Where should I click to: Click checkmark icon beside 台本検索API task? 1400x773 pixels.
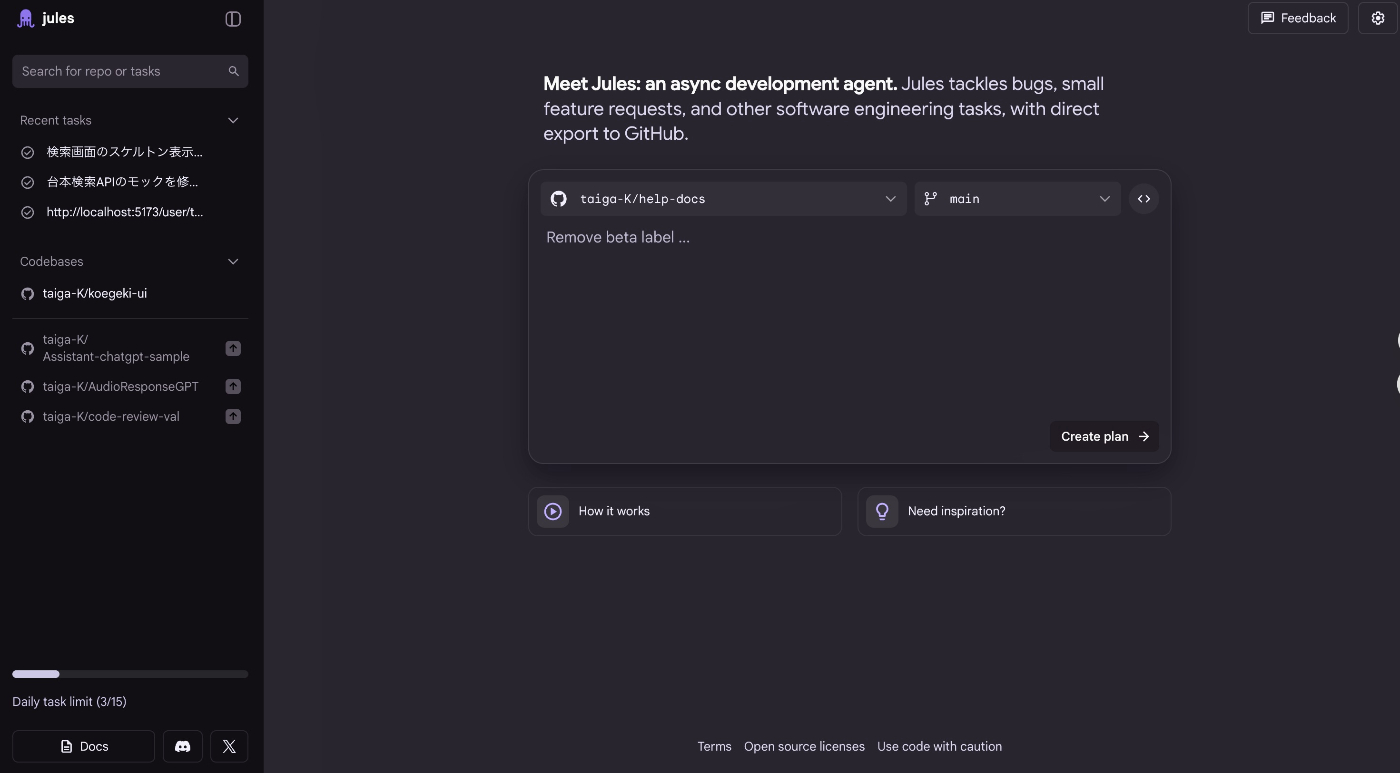click(28, 182)
